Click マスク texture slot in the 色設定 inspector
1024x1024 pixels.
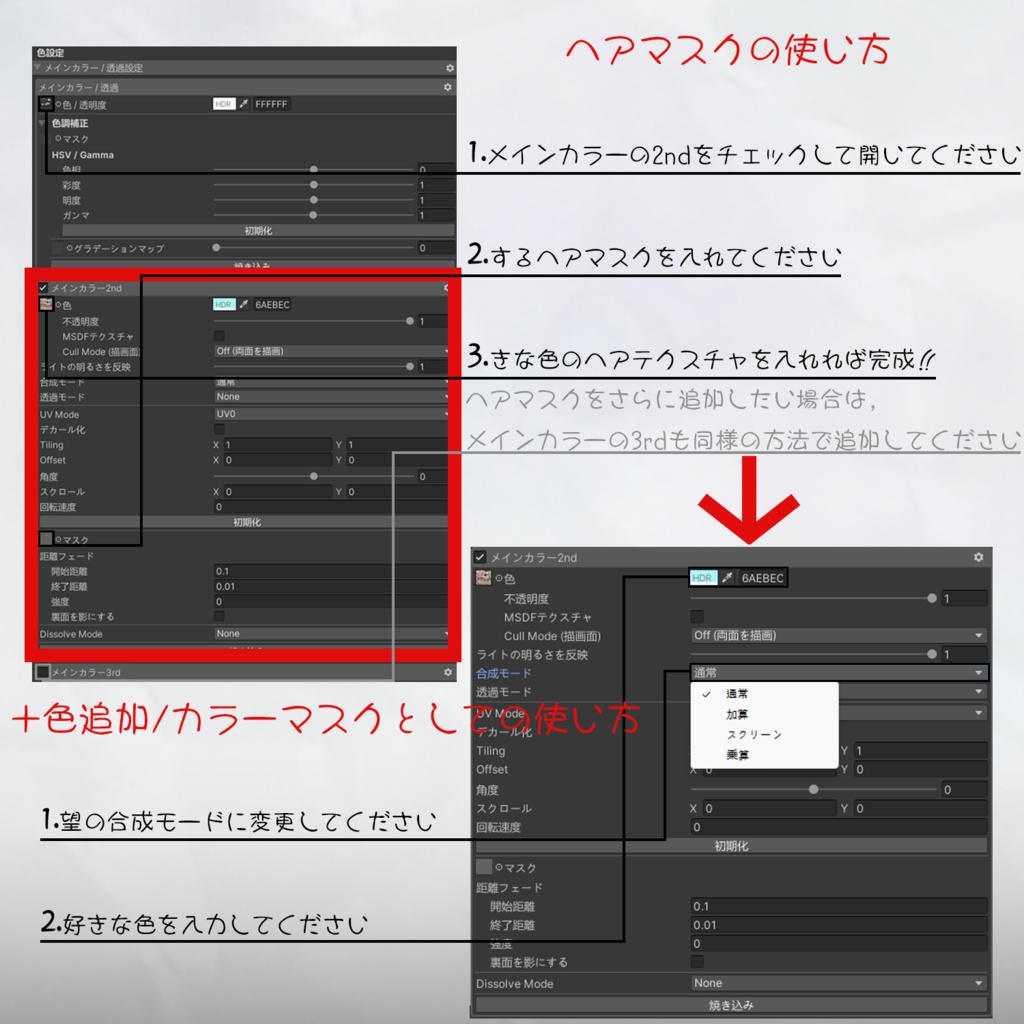click(x=46, y=539)
